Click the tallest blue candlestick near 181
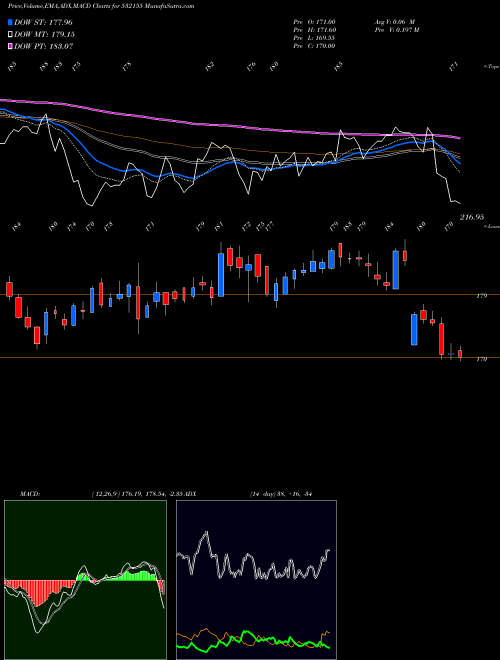 click(221, 275)
